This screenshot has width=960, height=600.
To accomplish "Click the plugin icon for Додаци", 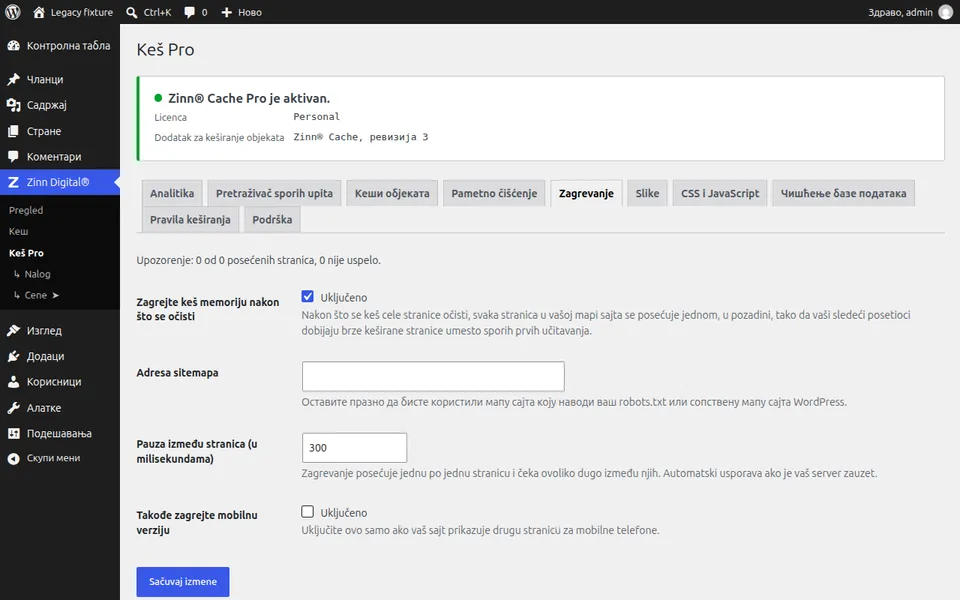I will pyautogui.click(x=13, y=356).
